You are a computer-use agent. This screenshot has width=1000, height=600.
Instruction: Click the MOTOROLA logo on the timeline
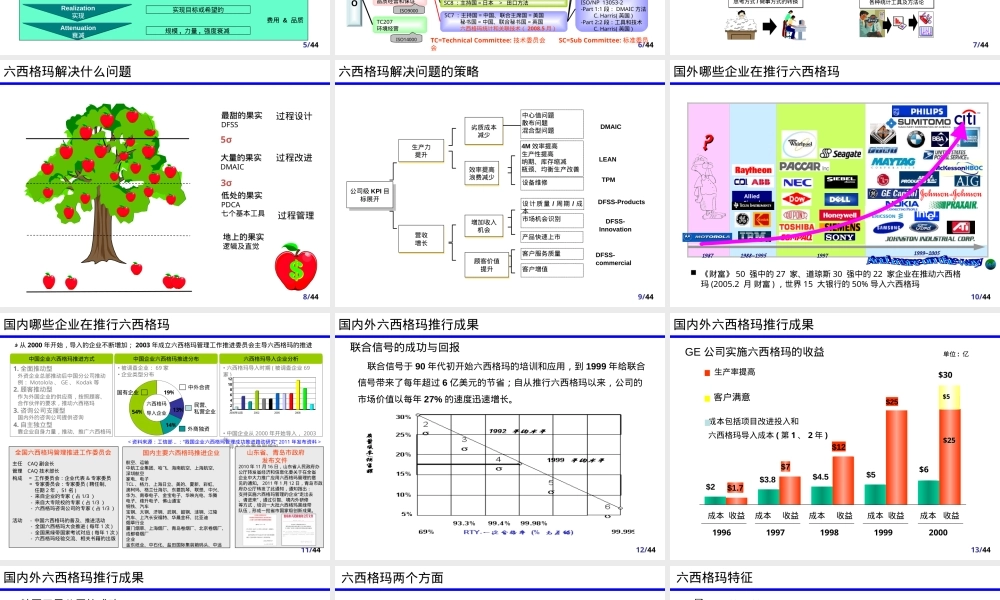pos(708,237)
